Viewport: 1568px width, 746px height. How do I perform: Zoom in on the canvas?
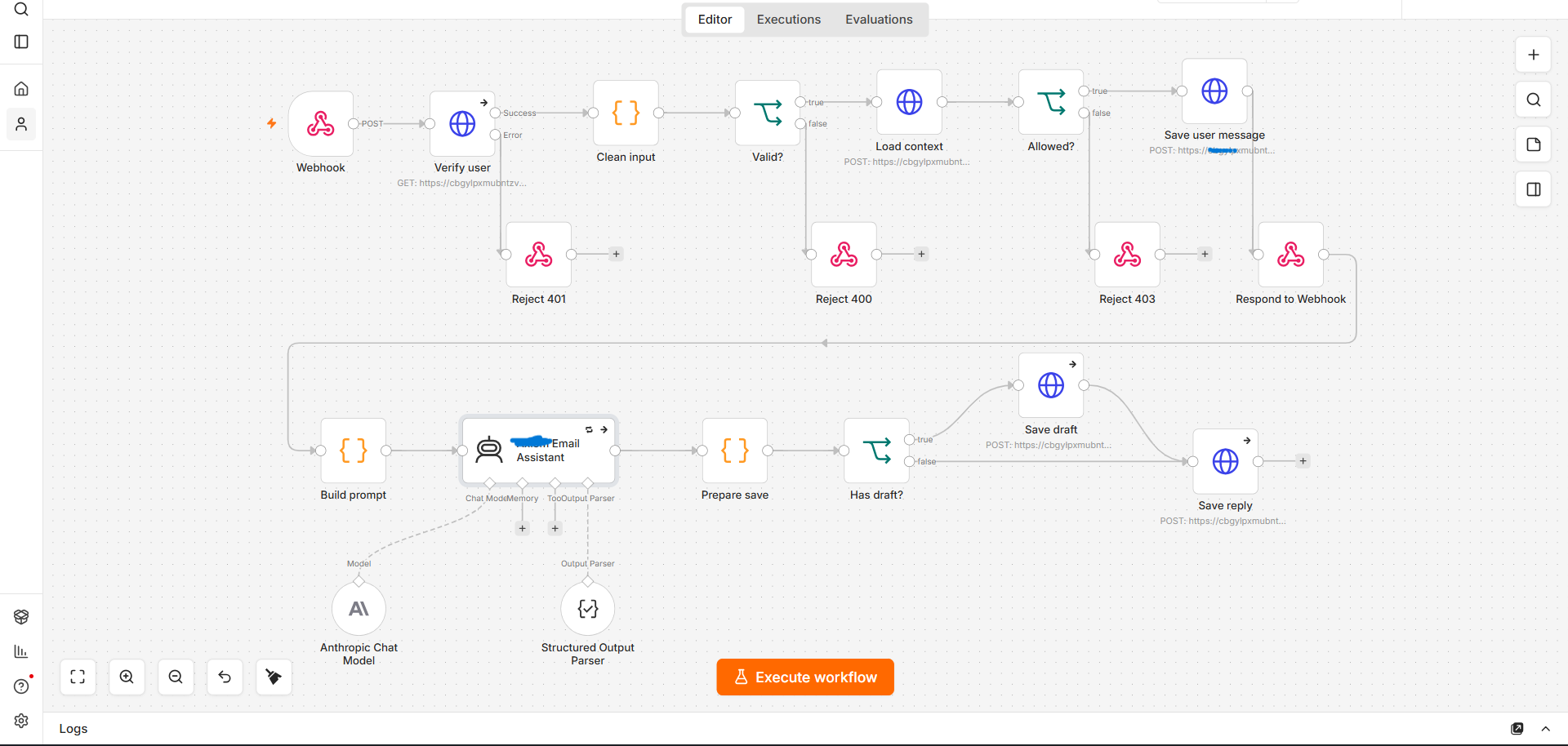click(x=127, y=677)
